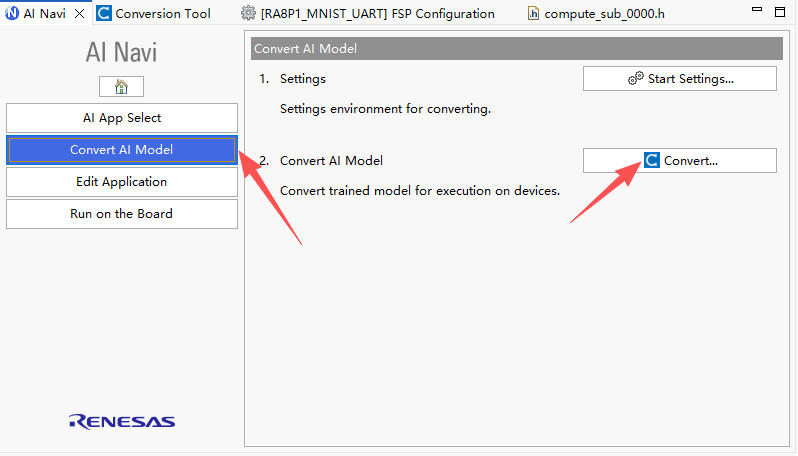The height and width of the screenshot is (456, 798).
Task: Click 'Convert trained model for execution on devices.' text
Action: point(420,191)
